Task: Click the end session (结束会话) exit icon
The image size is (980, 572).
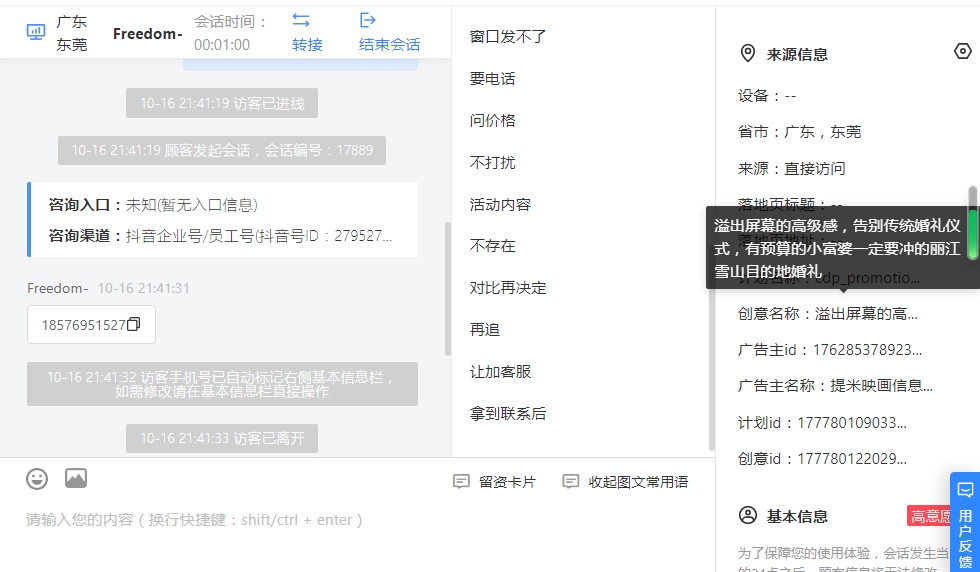Action: point(368,21)
